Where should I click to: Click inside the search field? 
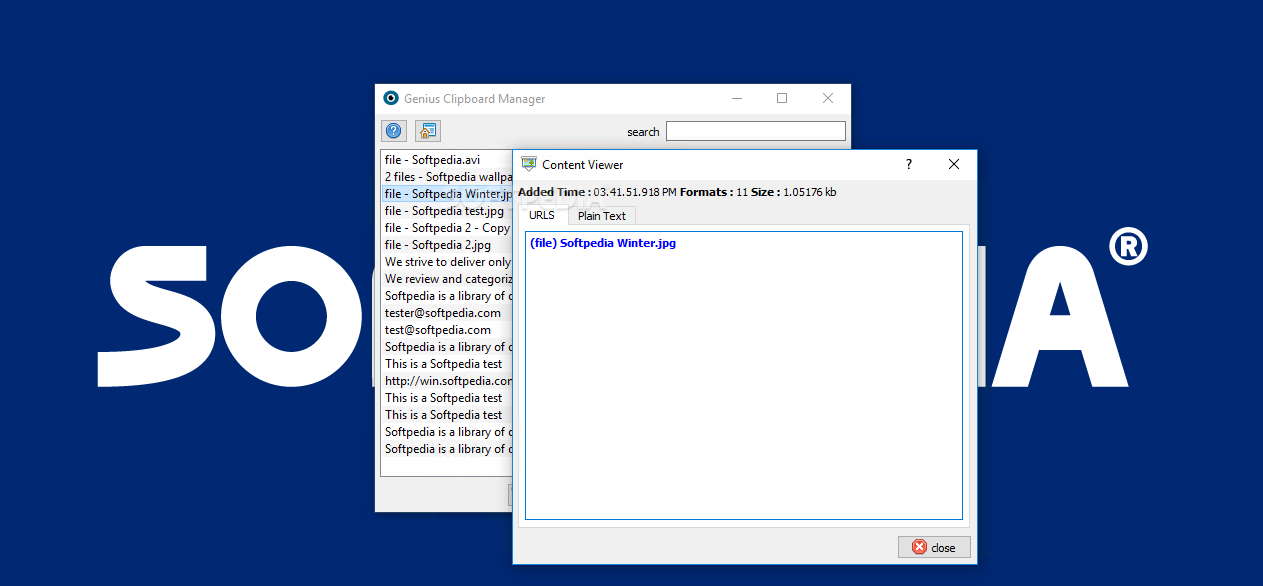tap(756, 131)
